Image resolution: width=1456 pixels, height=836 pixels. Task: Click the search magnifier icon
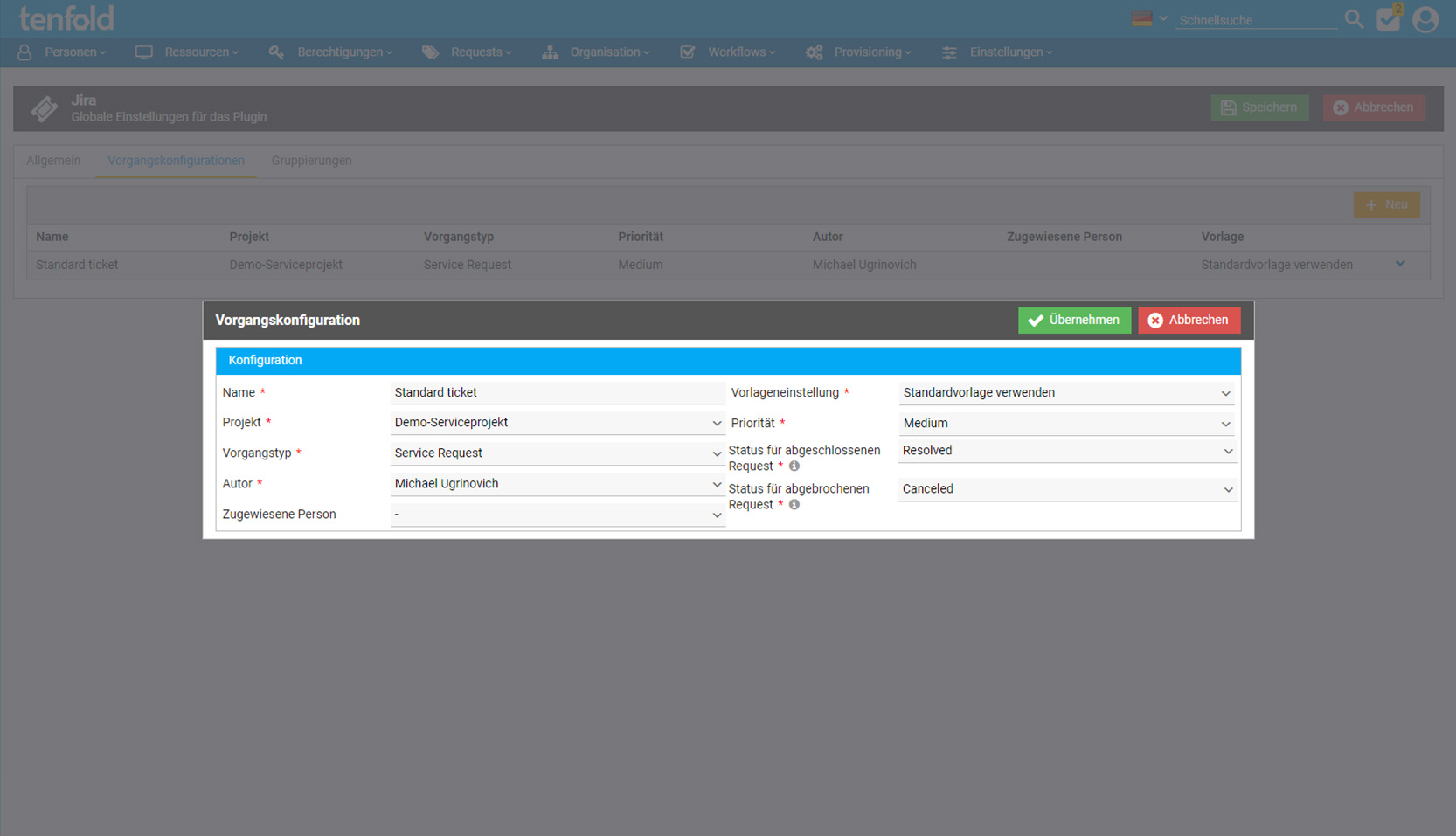[1354, 19]
